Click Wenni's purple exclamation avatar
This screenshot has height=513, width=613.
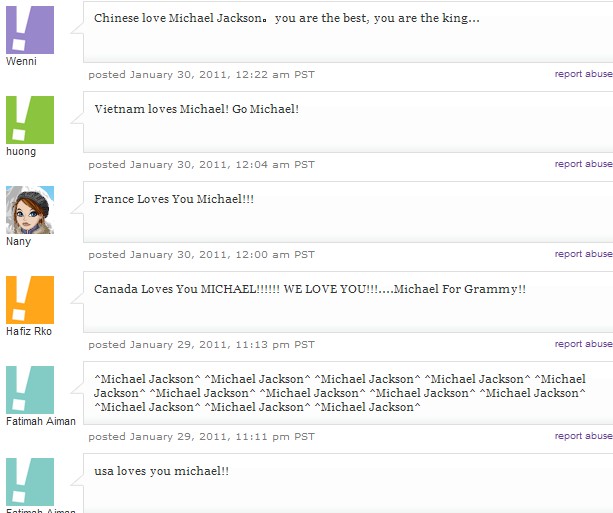(x=30, y=29)
